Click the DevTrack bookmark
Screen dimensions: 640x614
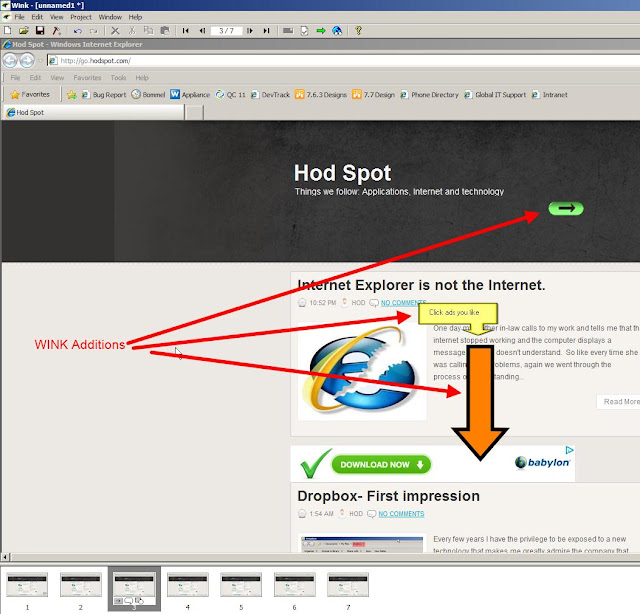[270, 95]
